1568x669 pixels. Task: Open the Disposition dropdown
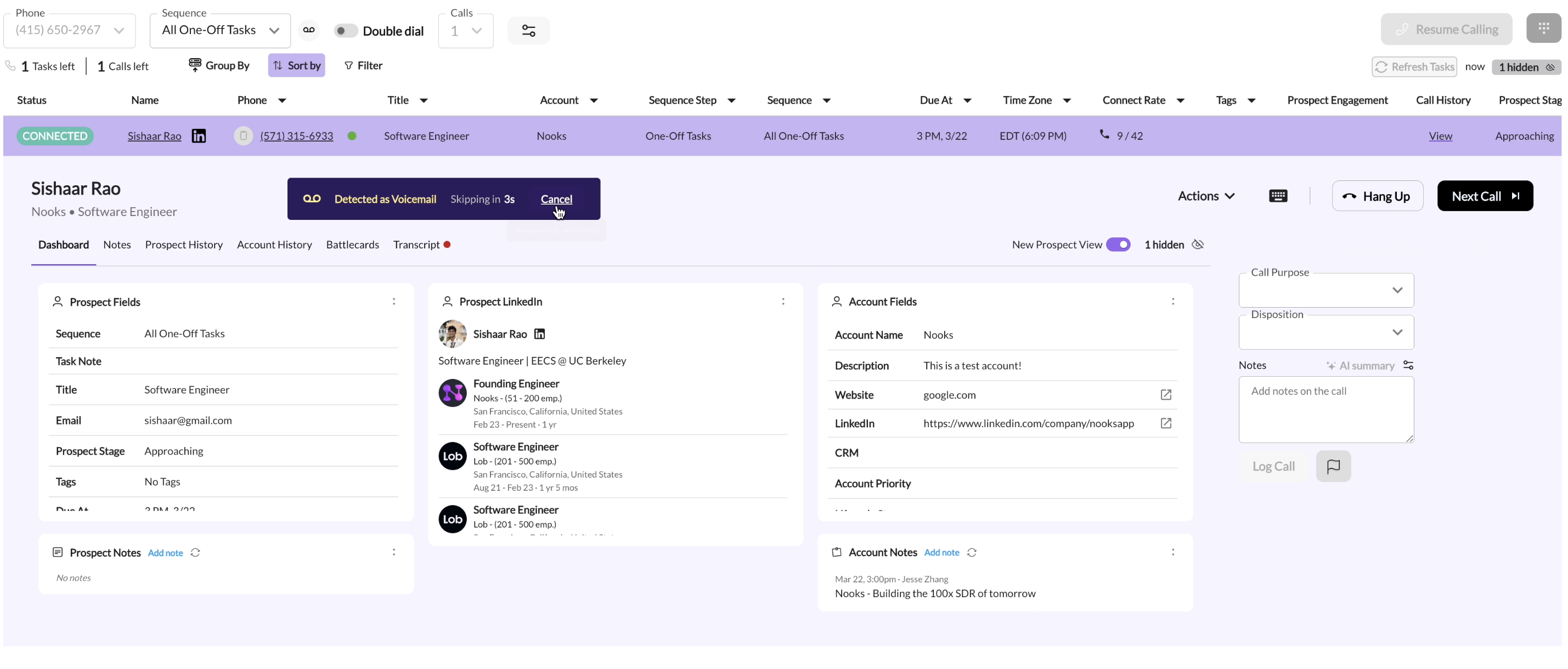(x=1326, y=332)
